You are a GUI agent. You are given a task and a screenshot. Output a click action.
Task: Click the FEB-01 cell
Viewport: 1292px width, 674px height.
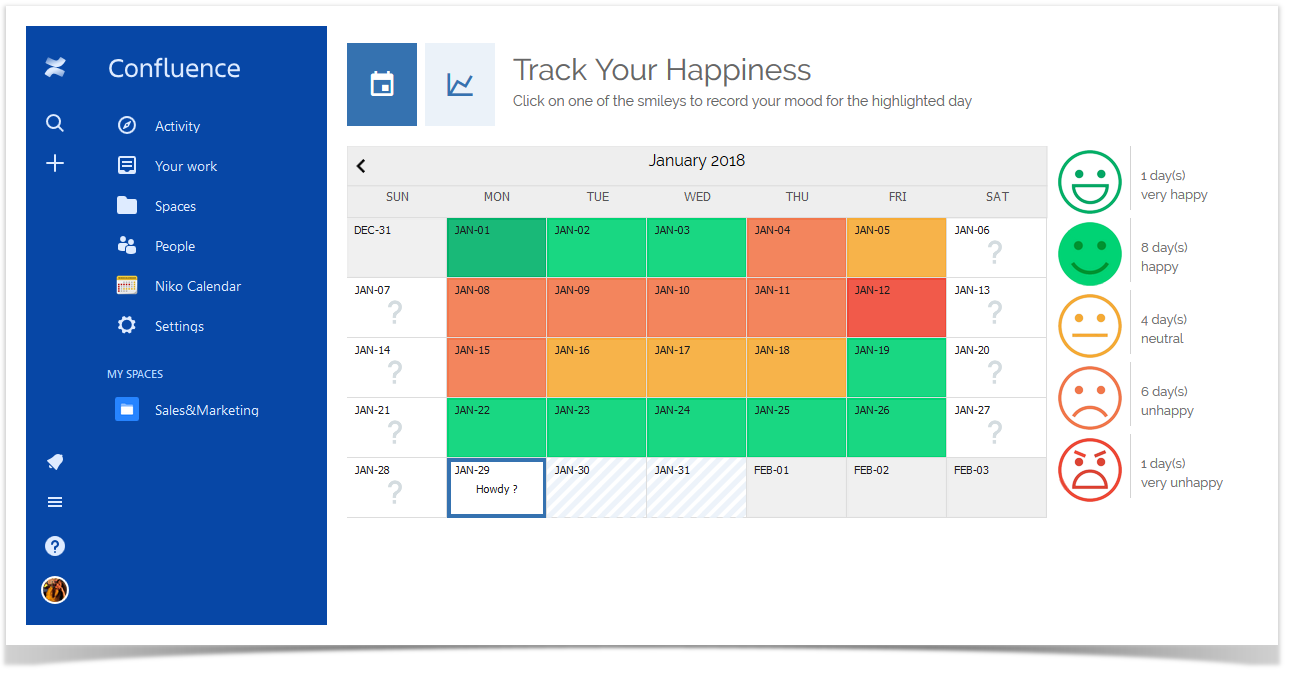click(797, 488)
